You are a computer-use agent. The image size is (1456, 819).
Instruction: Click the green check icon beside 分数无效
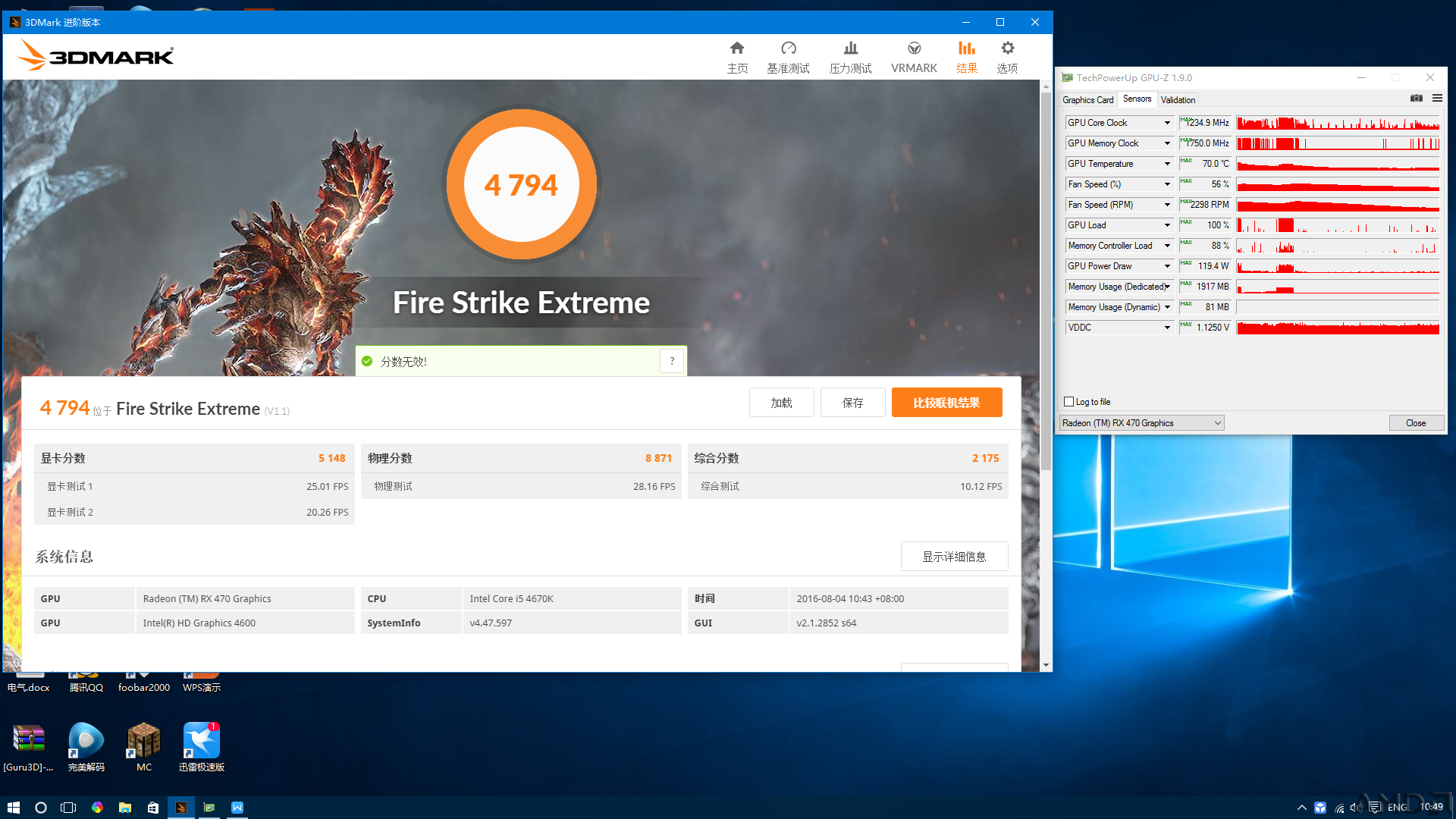point(367,361)
